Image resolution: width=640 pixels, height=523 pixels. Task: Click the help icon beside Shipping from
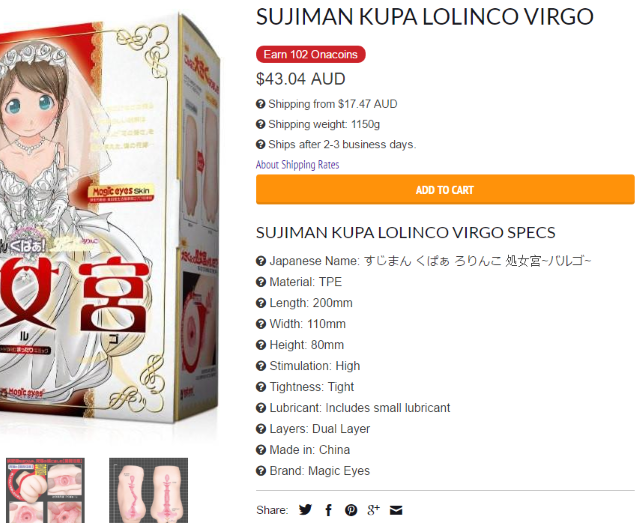260,104
